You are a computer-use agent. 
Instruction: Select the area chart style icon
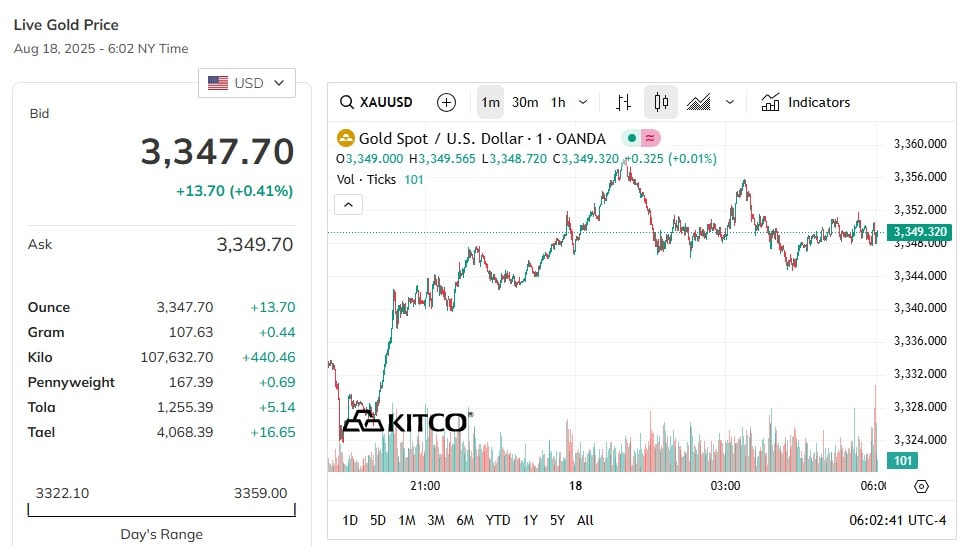[x=698, y=103]
